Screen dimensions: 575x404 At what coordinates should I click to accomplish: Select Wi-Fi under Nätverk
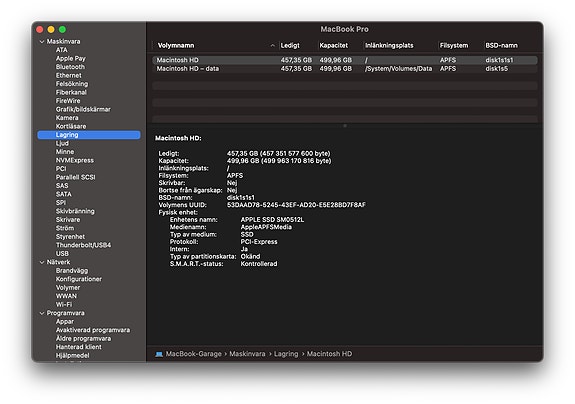[64, 304]
